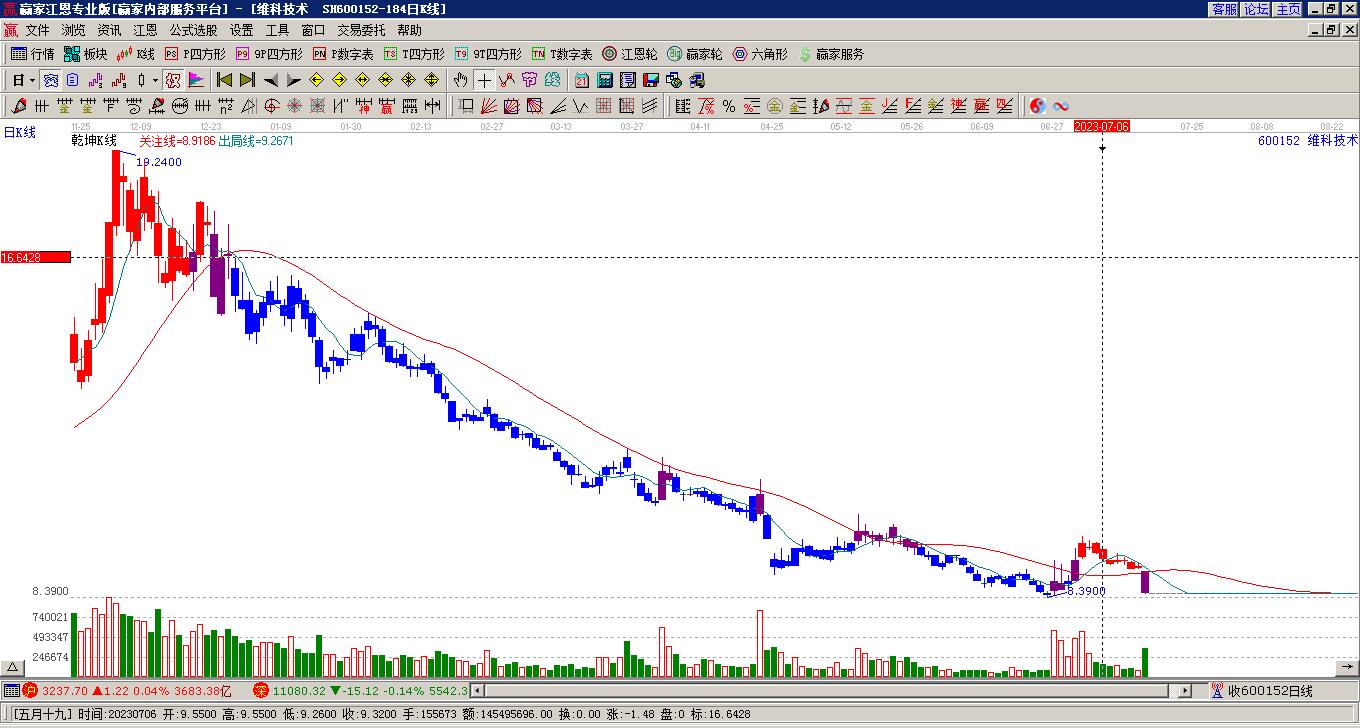Expand the candlestick chart type dropdown arrow
Image resolution: width=1360 pixels, height=728 pixels.
pos(155,80)
